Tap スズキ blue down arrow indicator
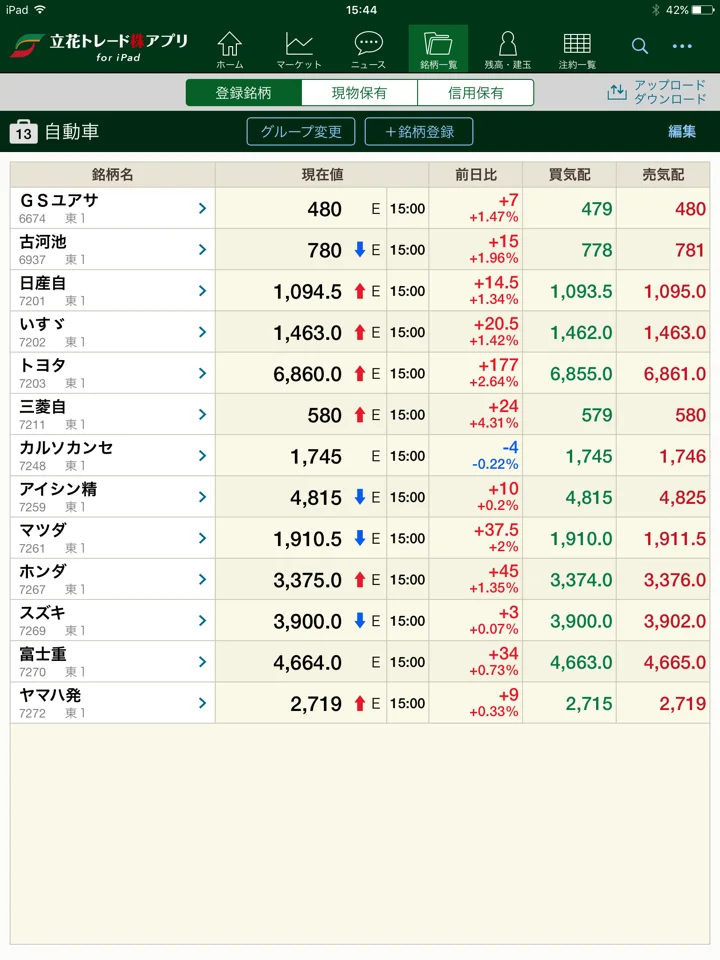The height and width of the screenshot is (960, 720). coord(360,620)
